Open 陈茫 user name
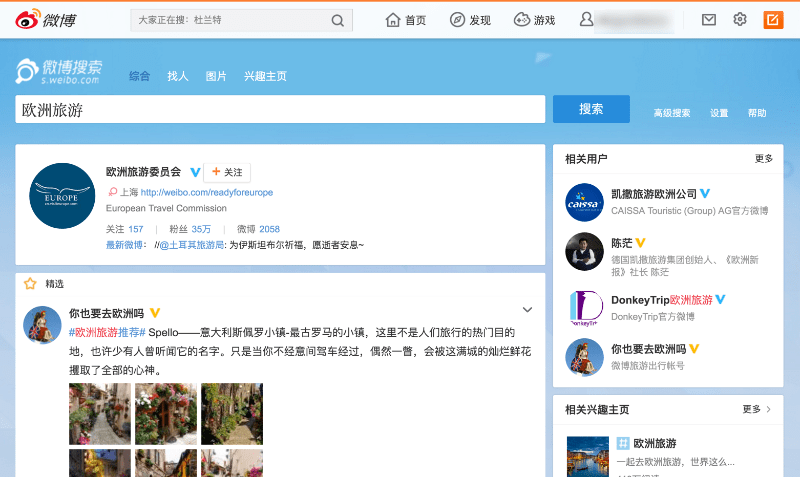Viewport: 800px width, 477px height. click(x=621, y=243)
